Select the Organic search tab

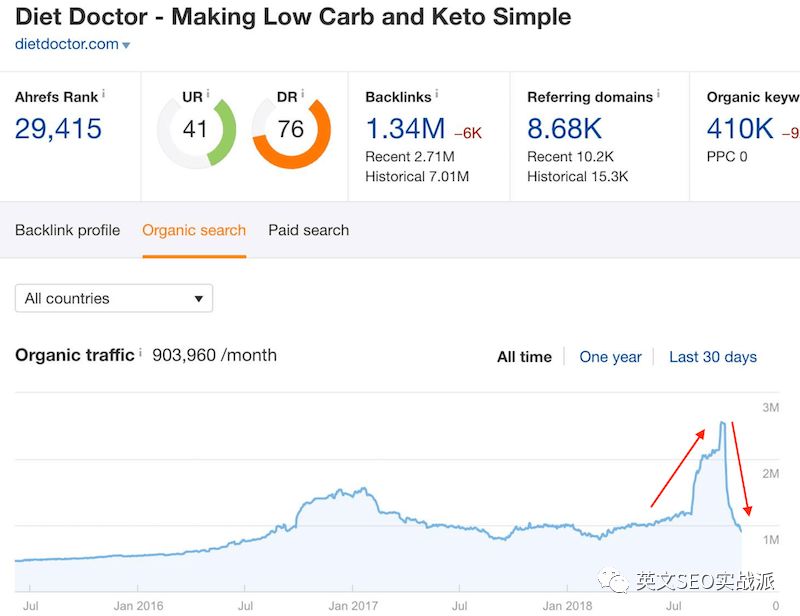pos(194,230)
